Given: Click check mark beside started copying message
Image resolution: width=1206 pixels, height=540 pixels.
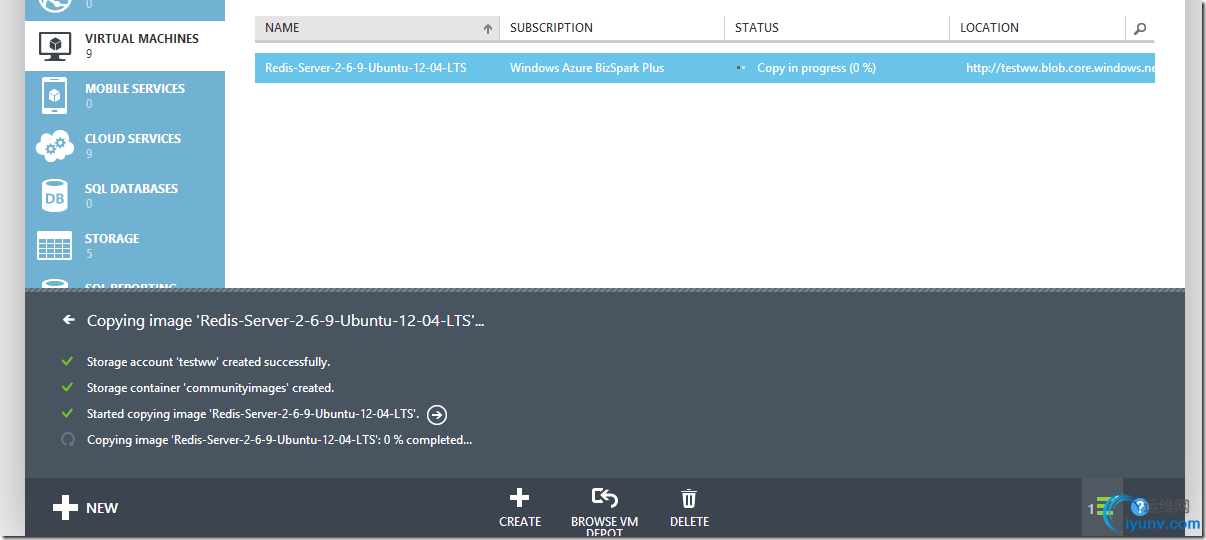Looking at the screenshot, I should click(x=67, y=413).
